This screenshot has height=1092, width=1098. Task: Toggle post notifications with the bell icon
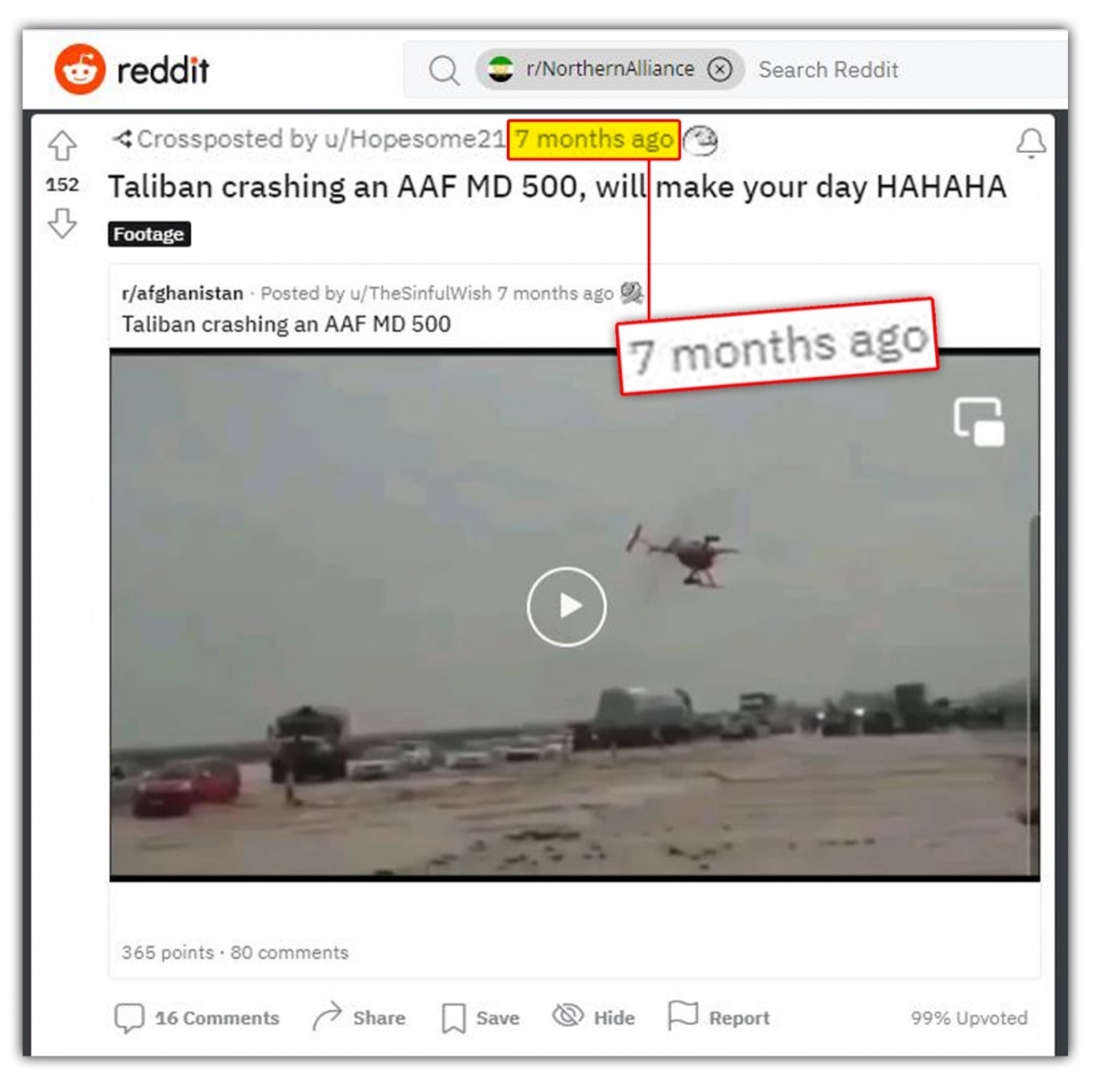coord(1030,143)
